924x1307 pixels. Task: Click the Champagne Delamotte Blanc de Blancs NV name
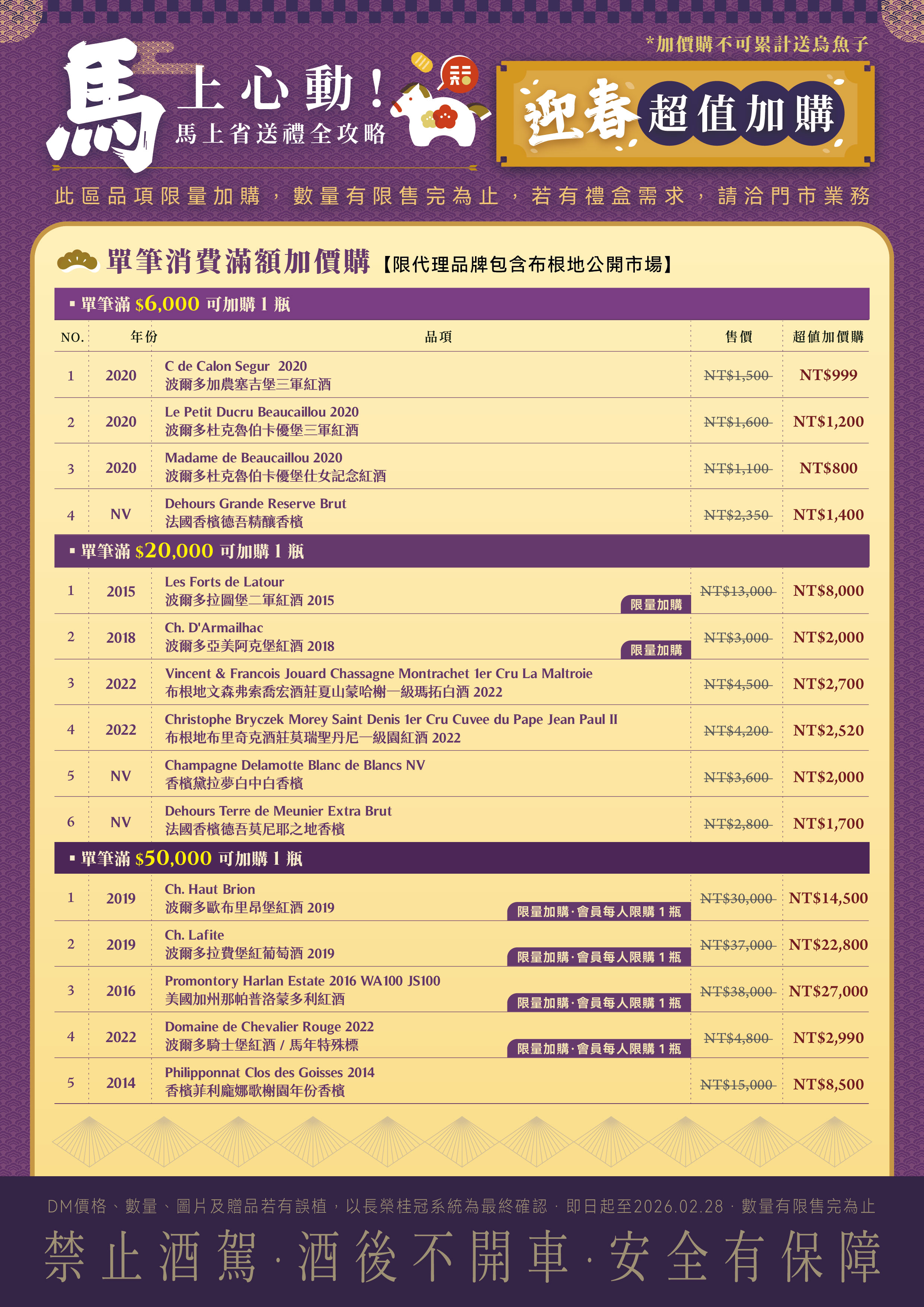point(294,765)
